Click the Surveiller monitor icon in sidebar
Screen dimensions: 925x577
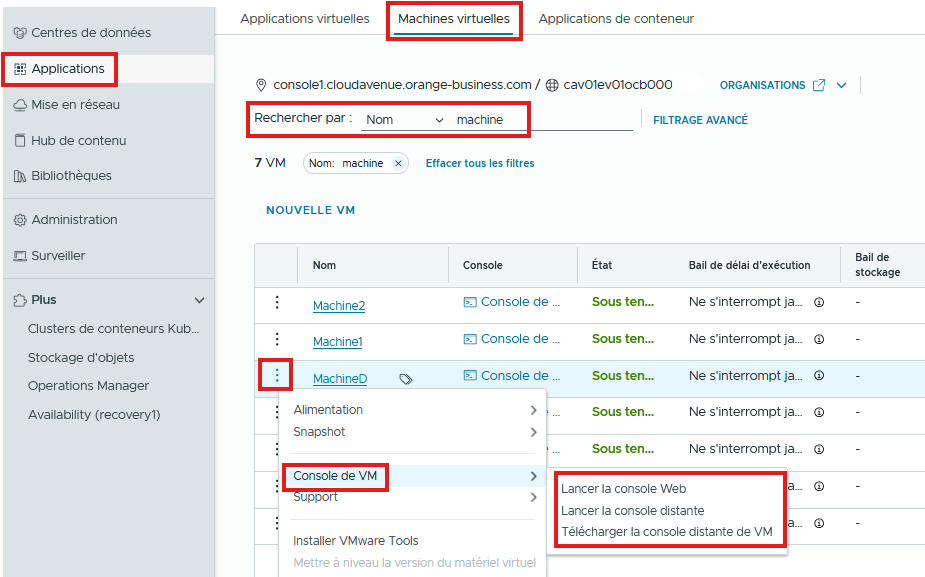[x=20, y=256]
